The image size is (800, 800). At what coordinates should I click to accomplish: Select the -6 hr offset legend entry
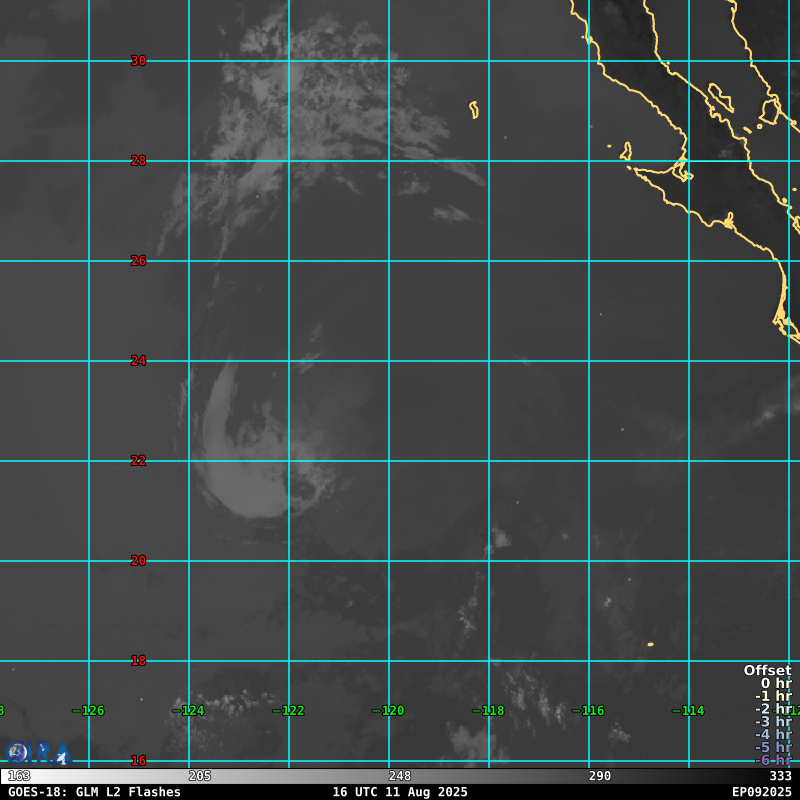click(773, 760)
